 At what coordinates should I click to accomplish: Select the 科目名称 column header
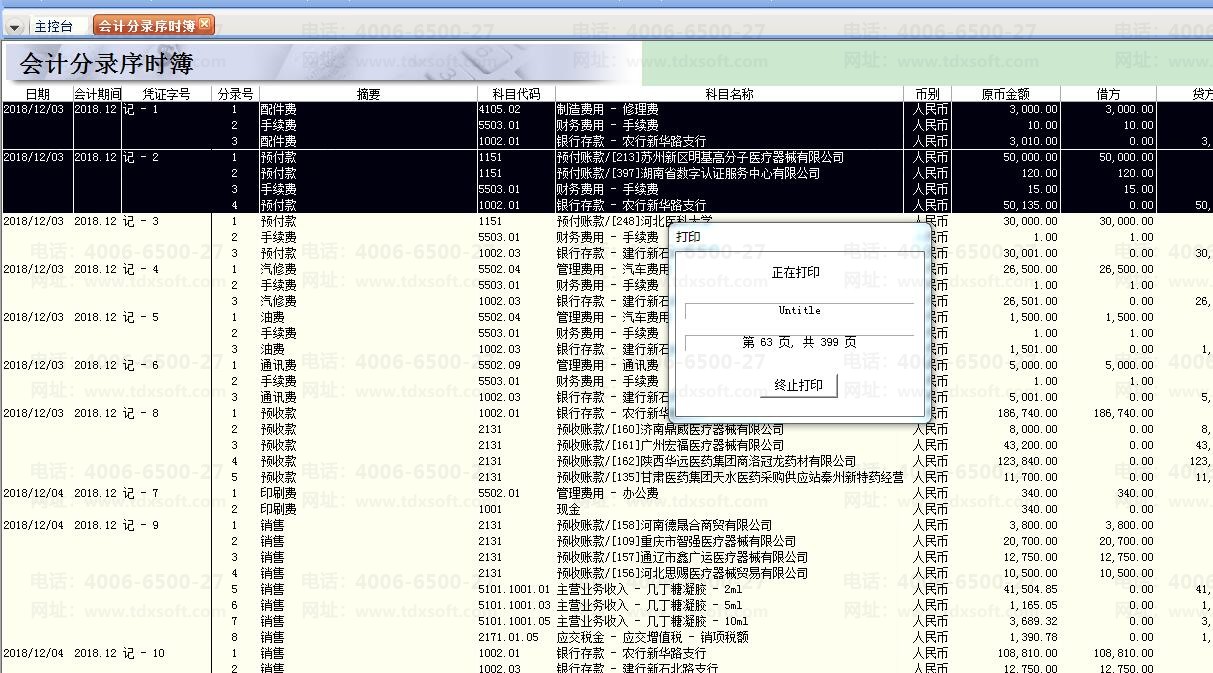(728, 94)
